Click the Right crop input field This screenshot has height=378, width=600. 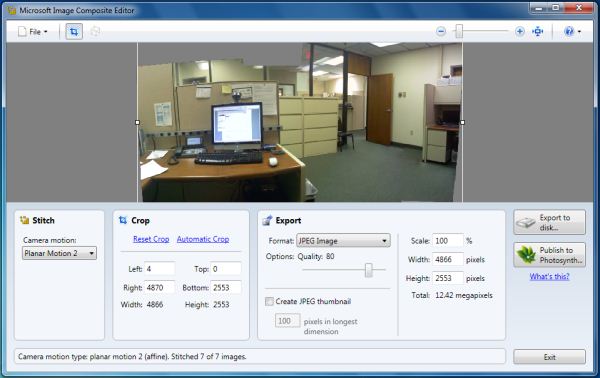pyautogui.click(x=160, y=288)
